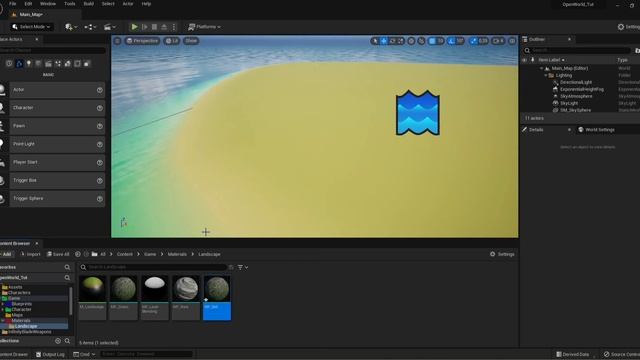The width and height of the screenshot is (640, 360).
Task: Choose the Scale tool in viewport
Action: pyautogui.click(x=400, y=41)
